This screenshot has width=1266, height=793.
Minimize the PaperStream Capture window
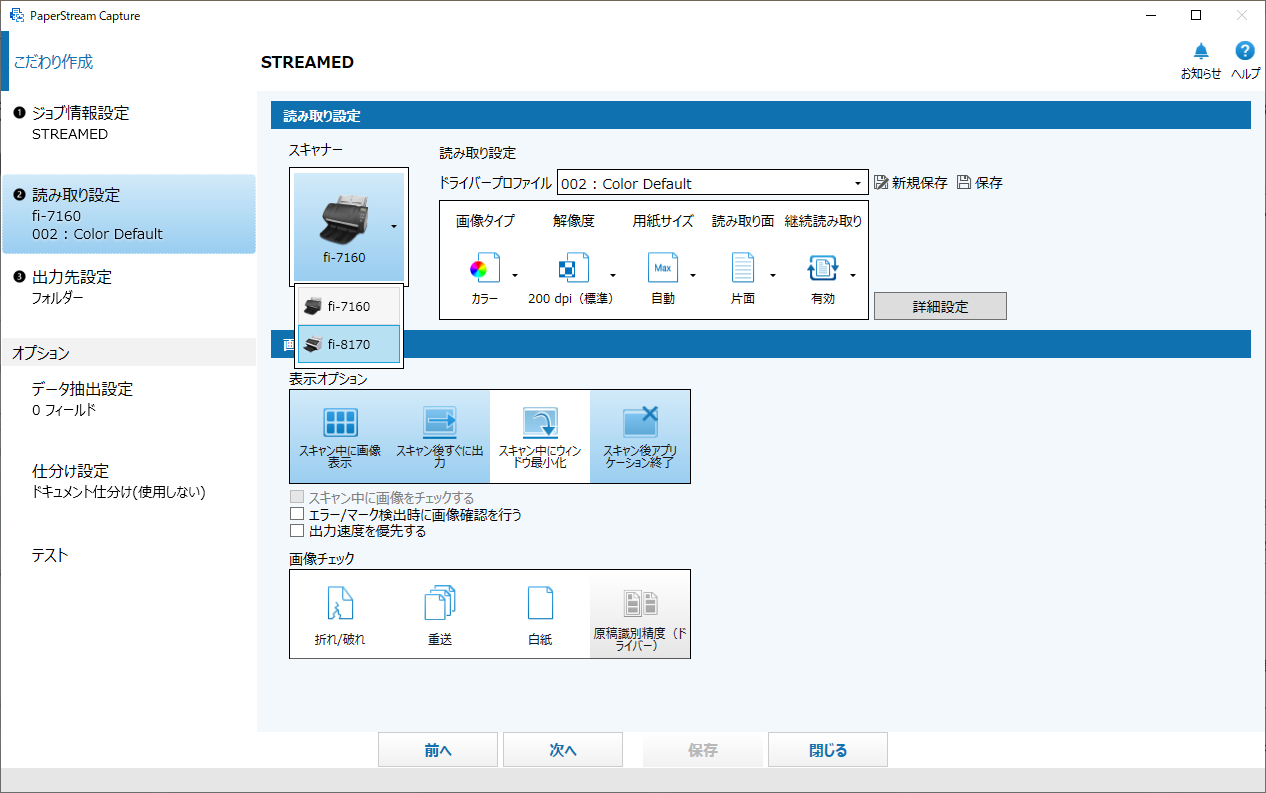[x=1150, y=16]
